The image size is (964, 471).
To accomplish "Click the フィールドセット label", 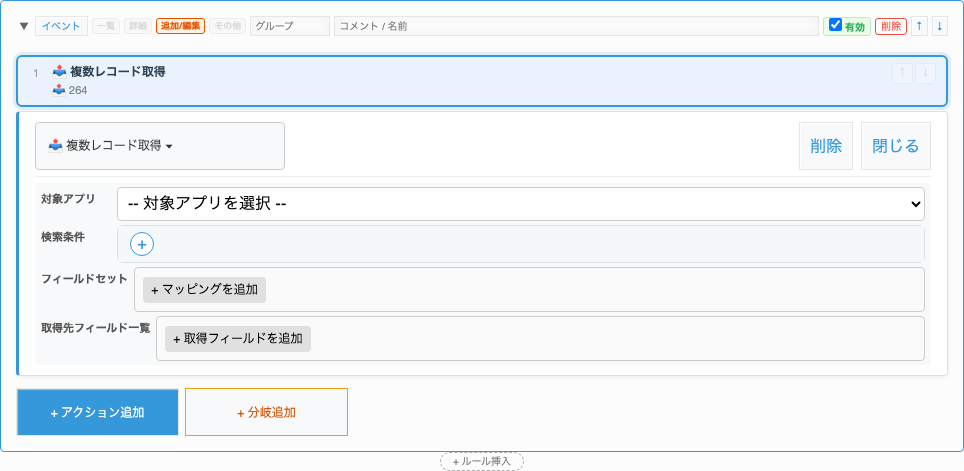I will click(84, 279).
